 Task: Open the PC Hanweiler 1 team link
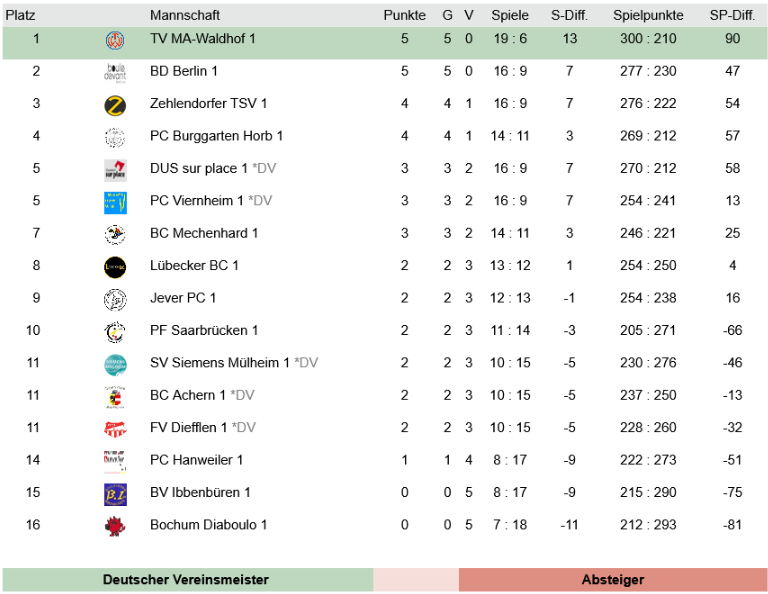[x=196, y=460]
